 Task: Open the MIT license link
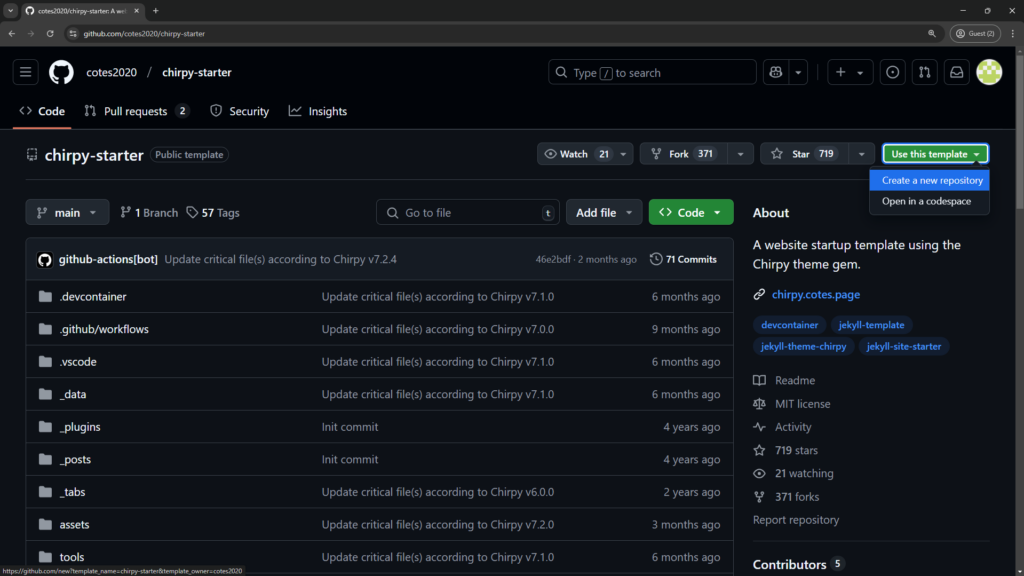[x=803, y=404]
